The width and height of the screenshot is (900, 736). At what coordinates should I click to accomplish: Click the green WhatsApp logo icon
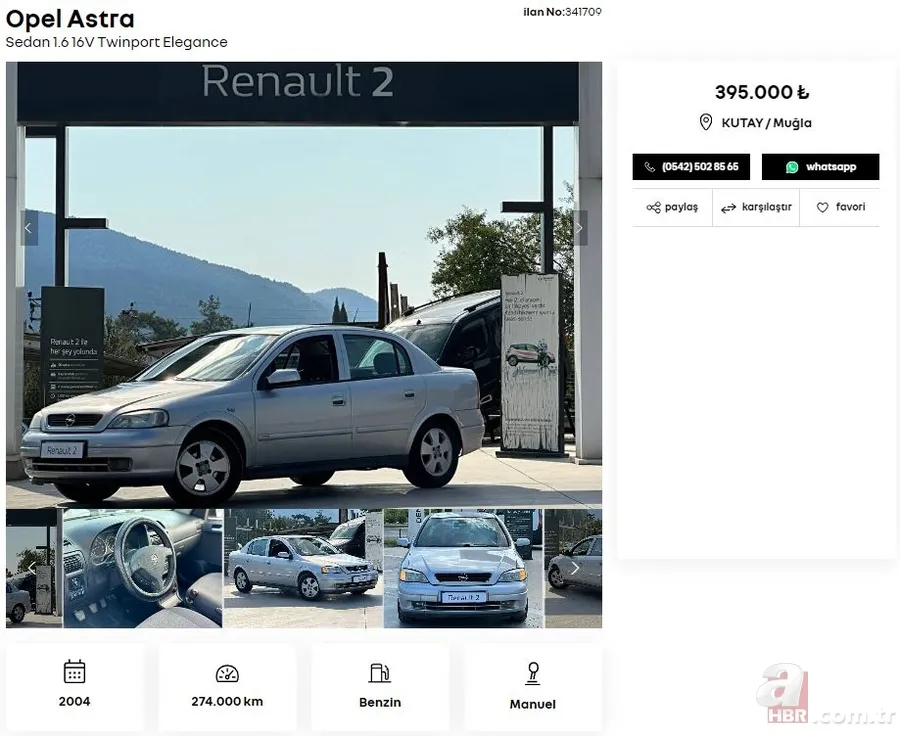pos(791,166)
